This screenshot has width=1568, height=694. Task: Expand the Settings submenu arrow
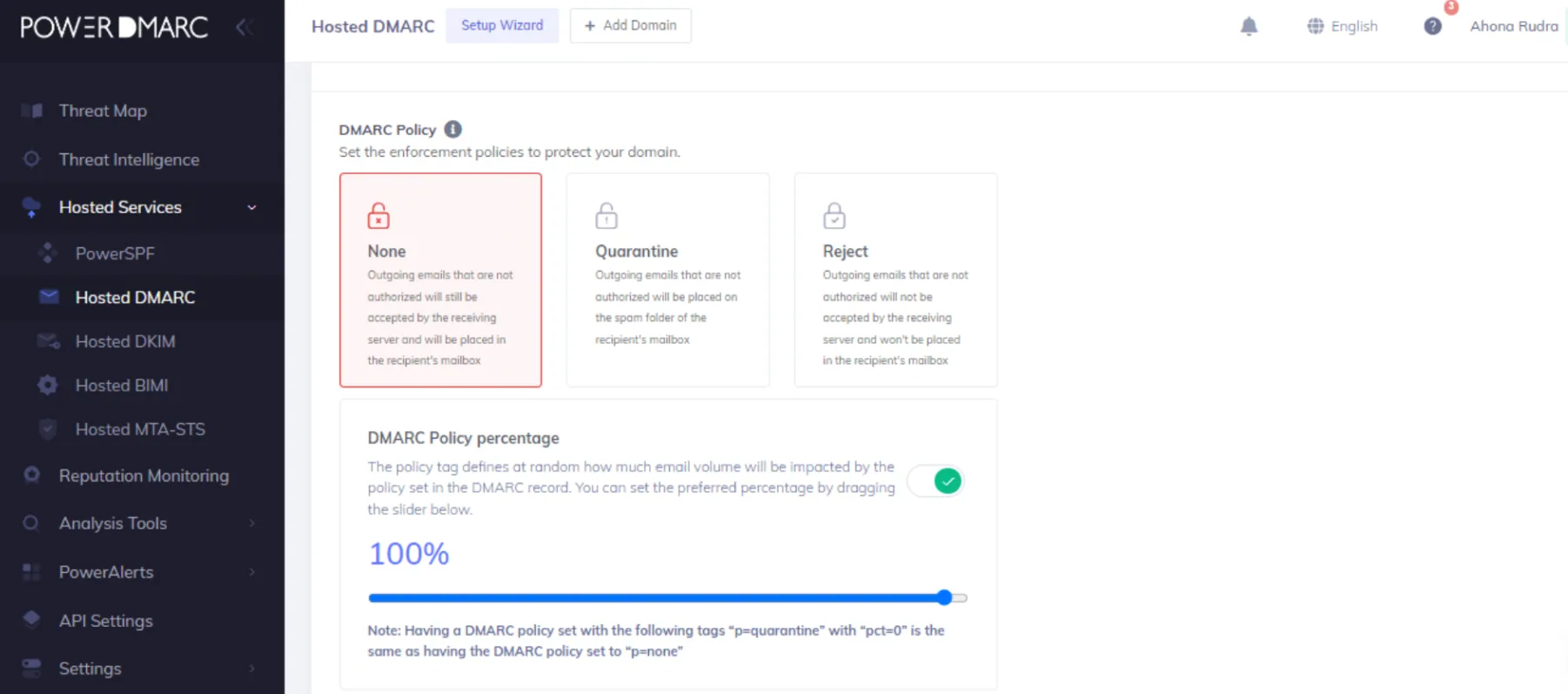click(252, 669)
